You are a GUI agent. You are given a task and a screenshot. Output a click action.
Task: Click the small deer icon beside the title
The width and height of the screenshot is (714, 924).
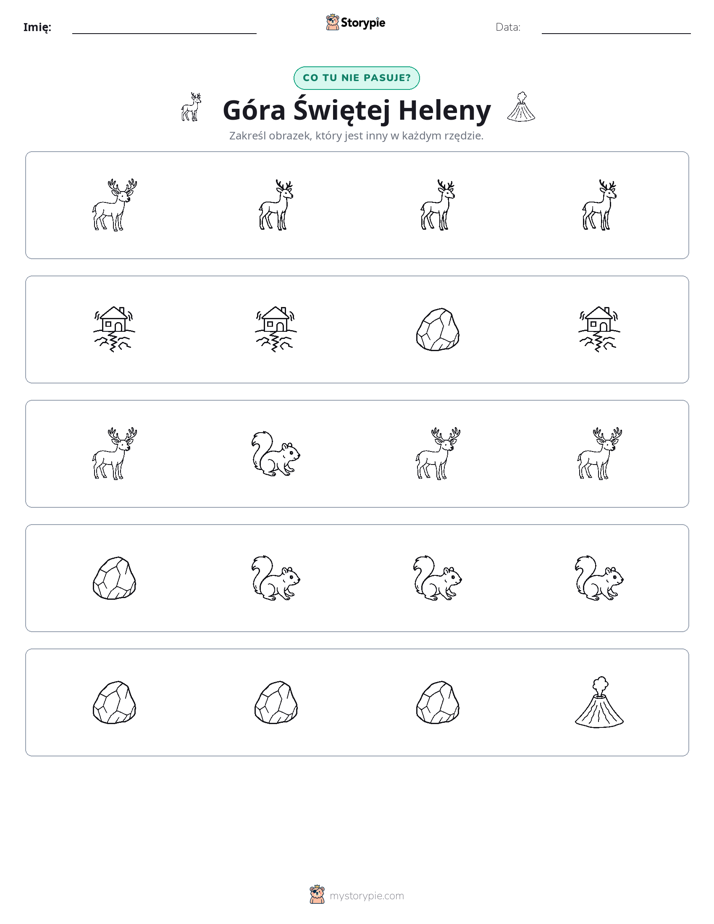click(191, 107)
